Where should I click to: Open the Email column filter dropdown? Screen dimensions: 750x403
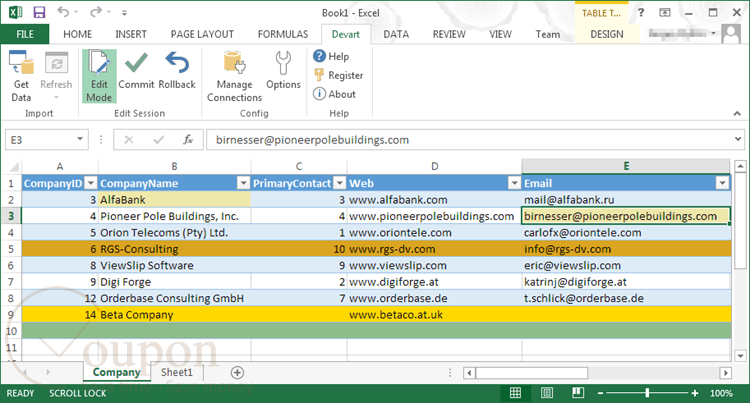coord(722,183)
